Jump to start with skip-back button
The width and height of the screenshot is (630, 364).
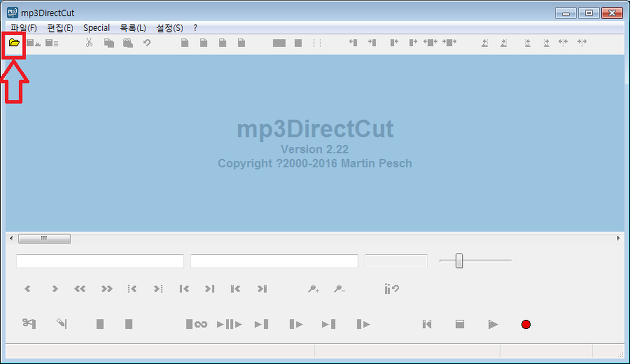coord(427,324)
